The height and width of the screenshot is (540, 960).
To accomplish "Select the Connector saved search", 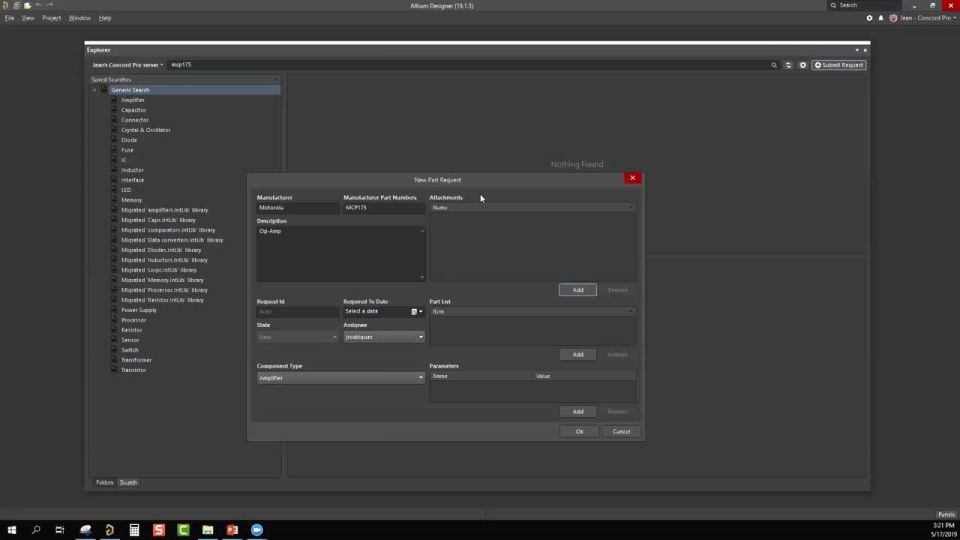I will coord(135,120).
